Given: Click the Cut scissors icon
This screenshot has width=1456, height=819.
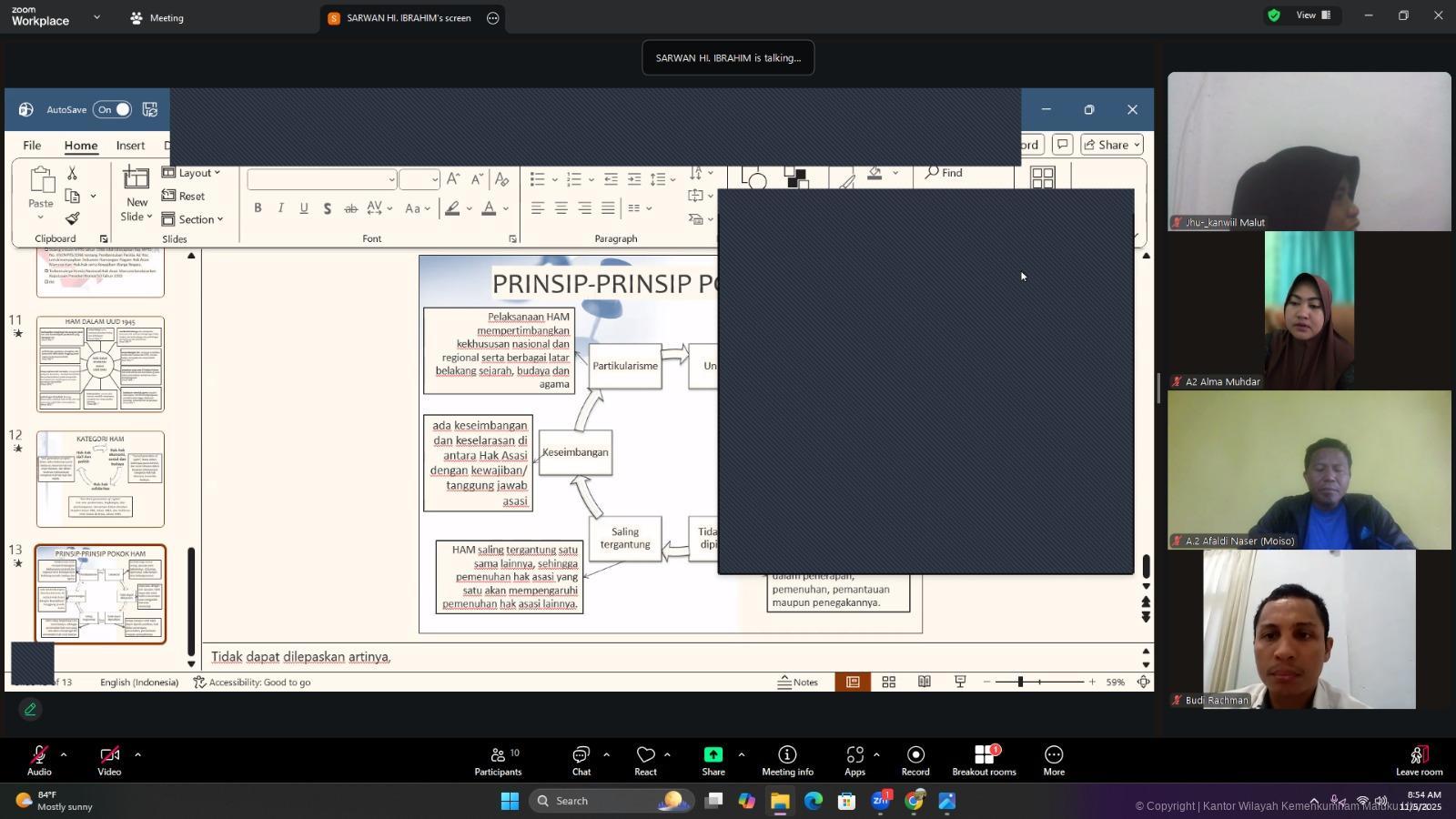Looking at the screenshot, I should coord(72,174).
